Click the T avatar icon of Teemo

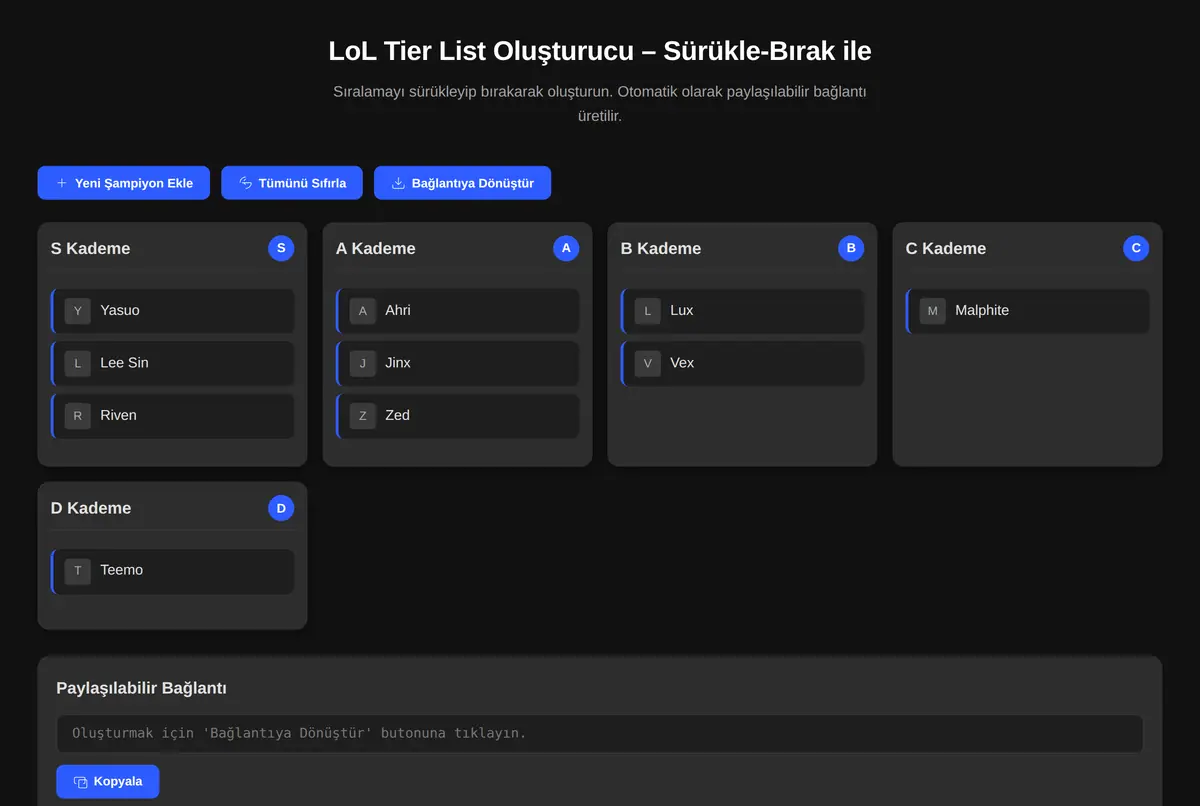[x=78, y=571]
